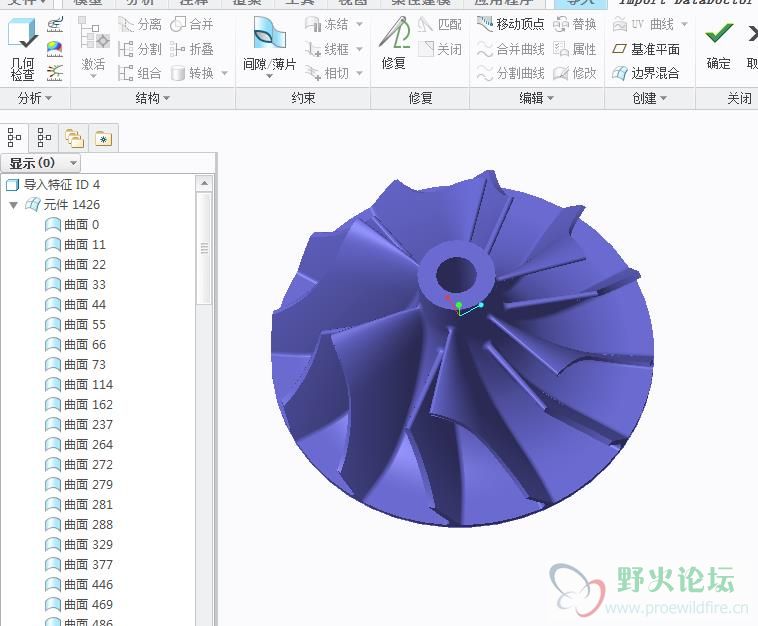Select the 修改 modify tool
Screen dimensions: 758x626
click(x=575, y=73)
